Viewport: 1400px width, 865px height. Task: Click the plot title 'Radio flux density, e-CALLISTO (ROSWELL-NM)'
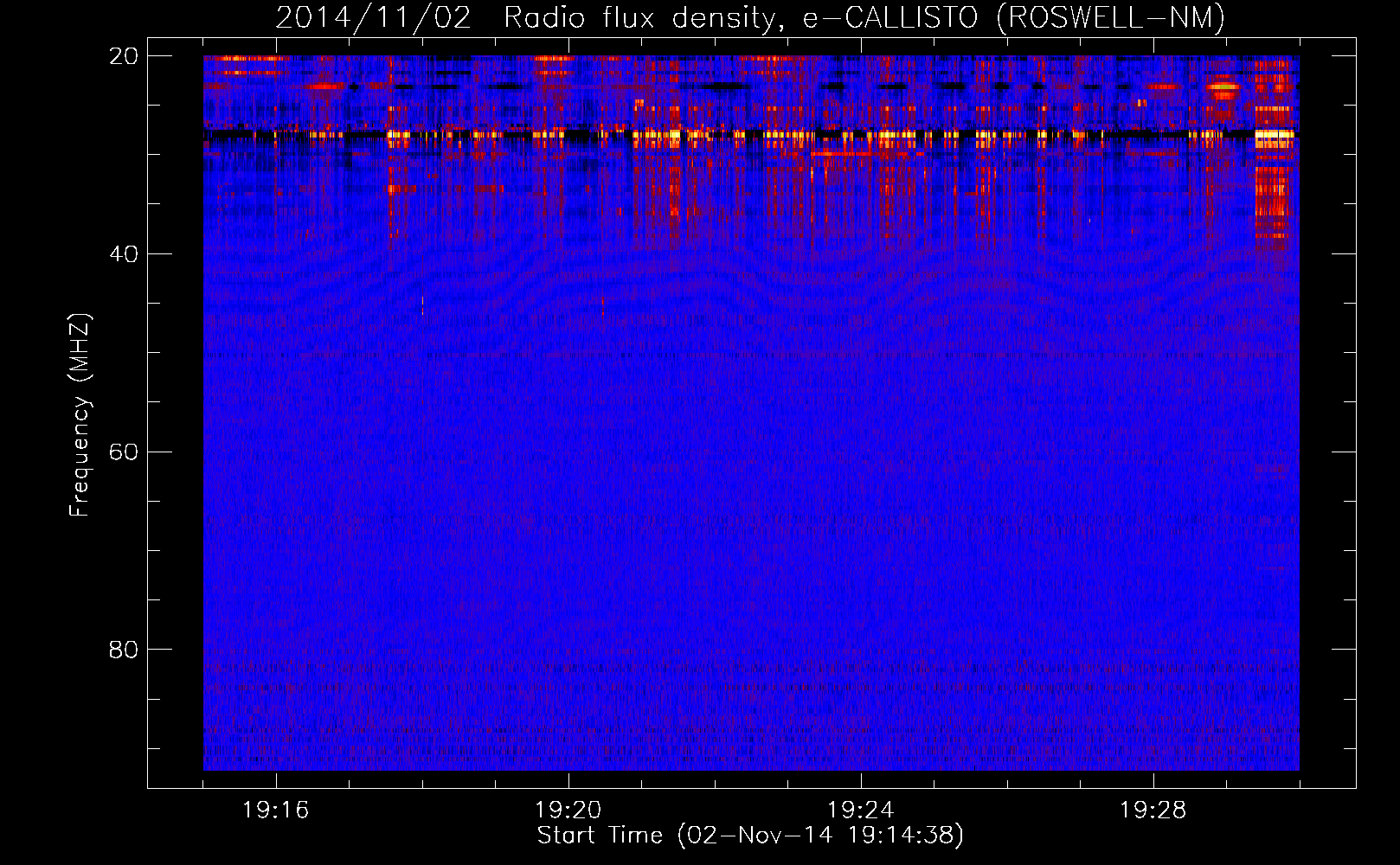(864, 18)
